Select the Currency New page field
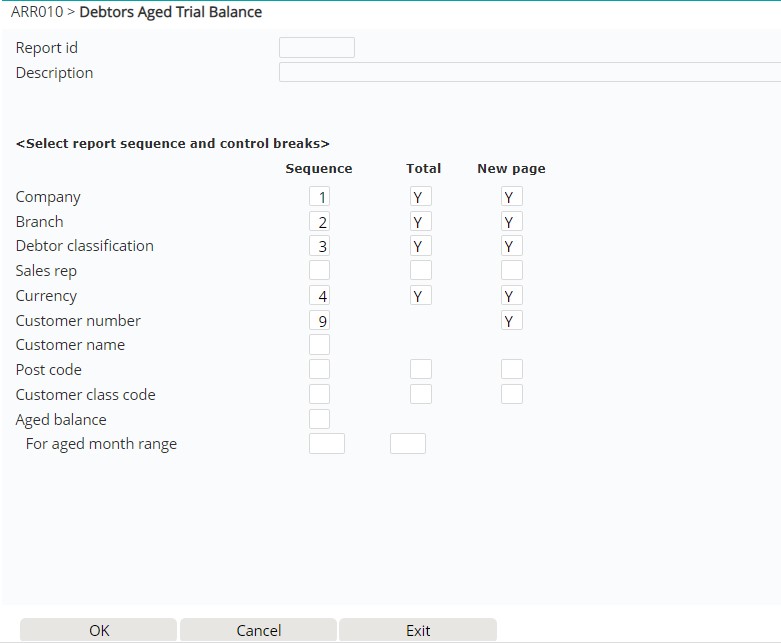 (512, 296)
